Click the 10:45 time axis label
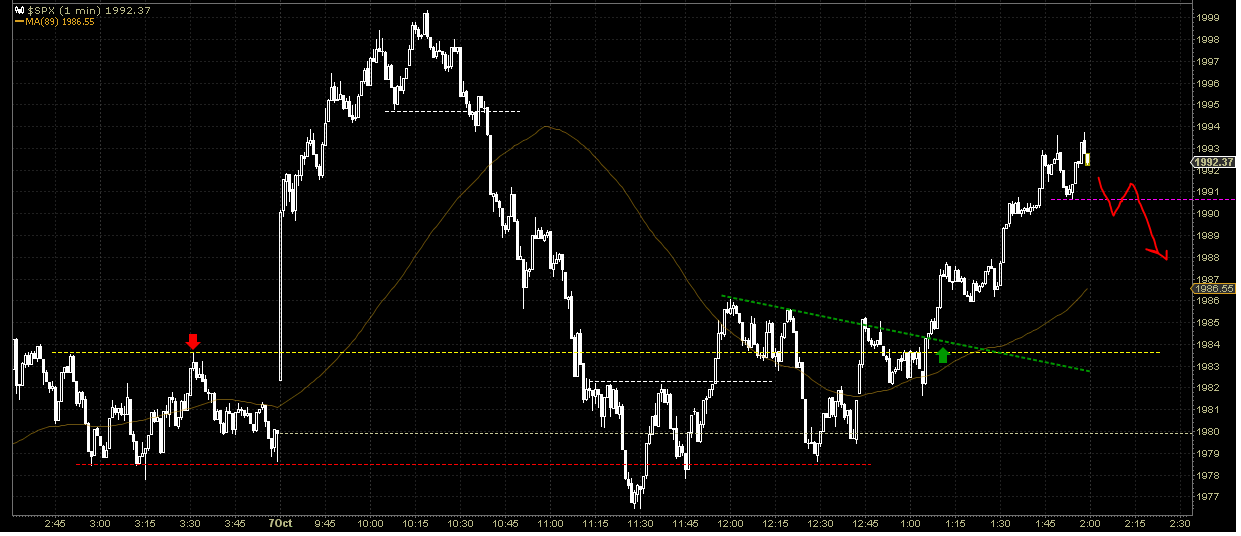Viewport: 1241px width, 536px height. (x=505, y=523)
